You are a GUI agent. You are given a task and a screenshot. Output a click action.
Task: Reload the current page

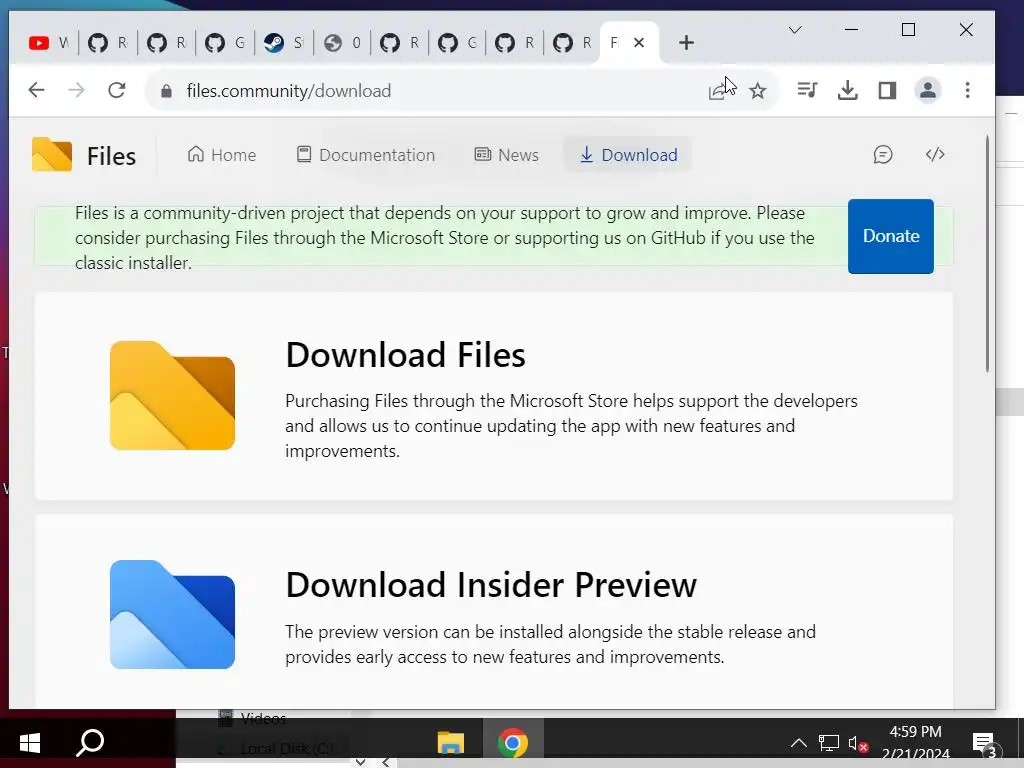point(116,90)
